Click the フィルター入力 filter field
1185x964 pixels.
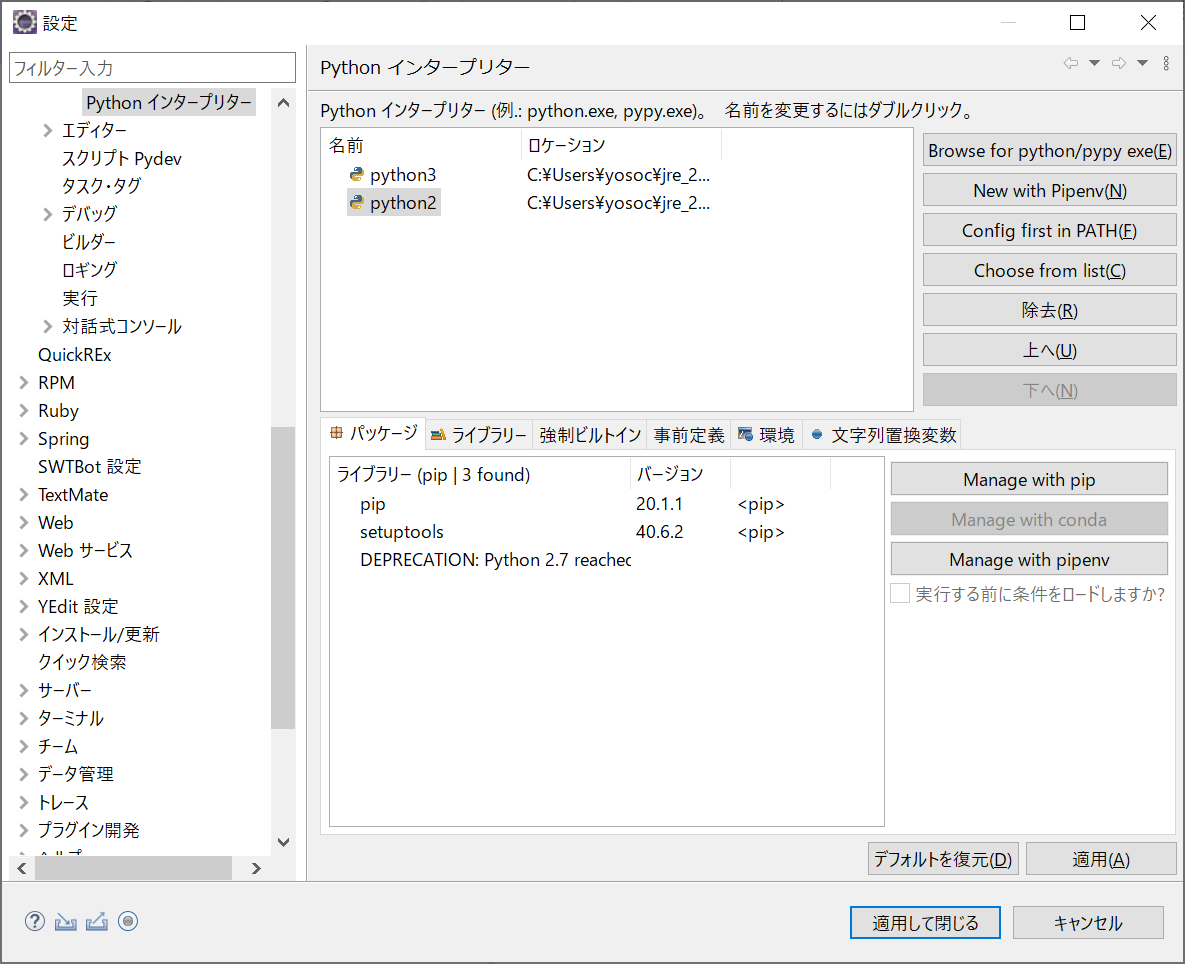click(152, 67)
